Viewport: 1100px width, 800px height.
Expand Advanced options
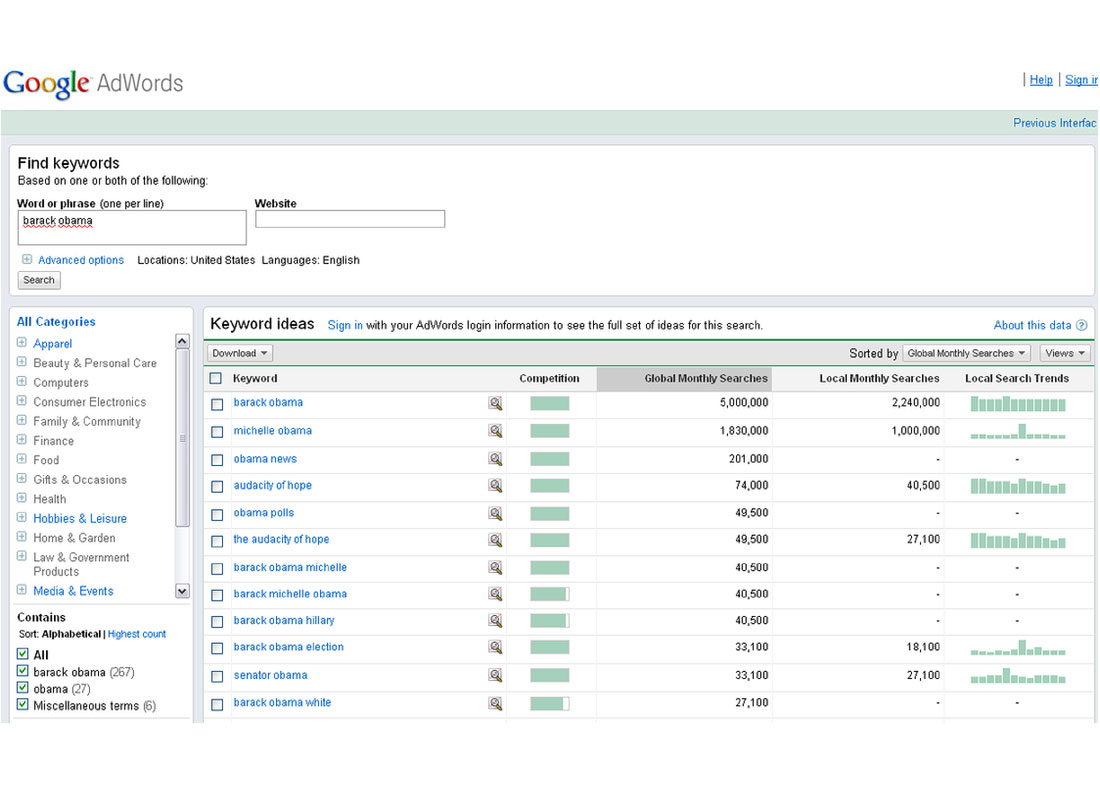27,260
